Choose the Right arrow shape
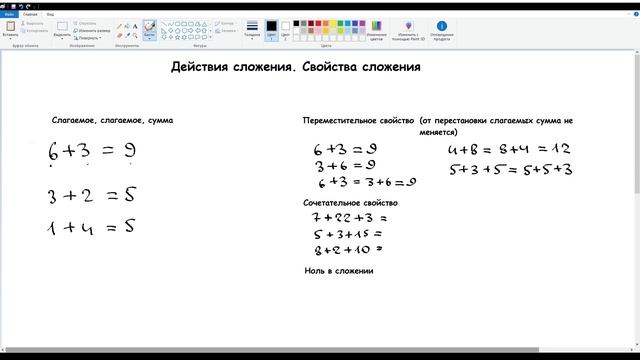Screen dimensions: 640x360 pyautogui.click(x=191, y=31)
